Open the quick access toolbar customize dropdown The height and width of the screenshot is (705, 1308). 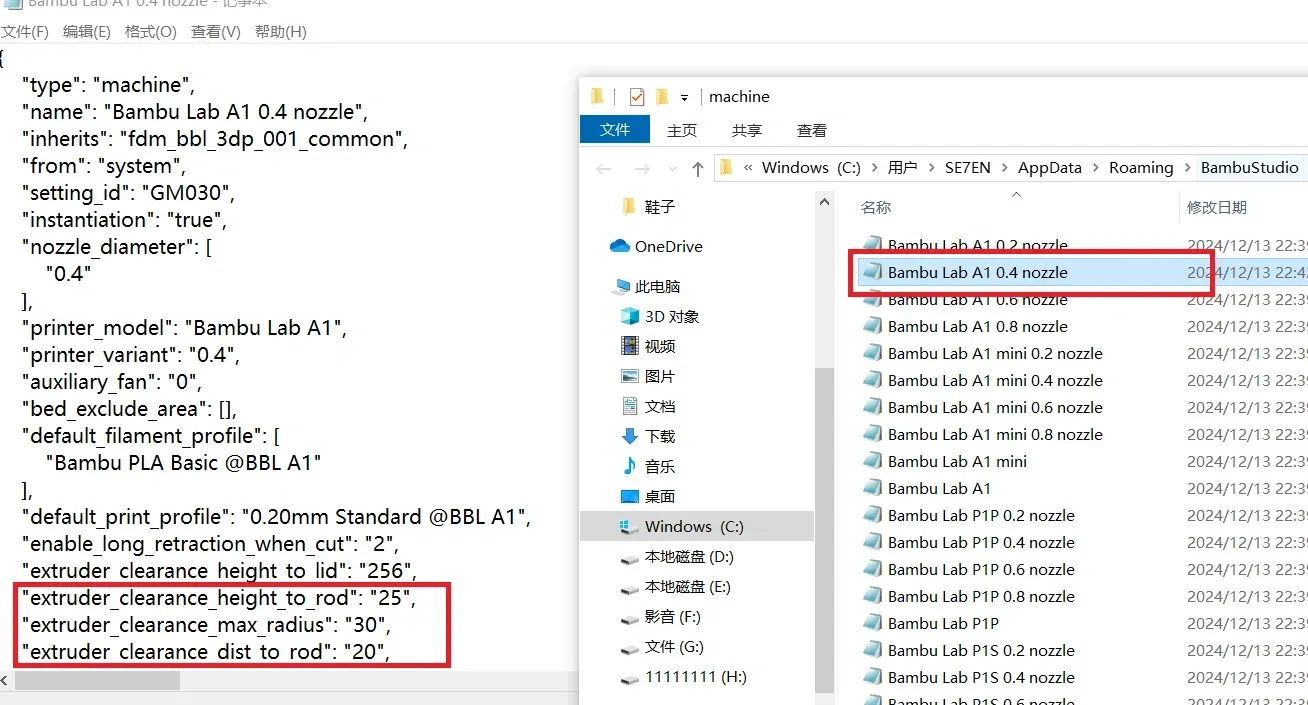pyautogui.click(x=685, y=98)
